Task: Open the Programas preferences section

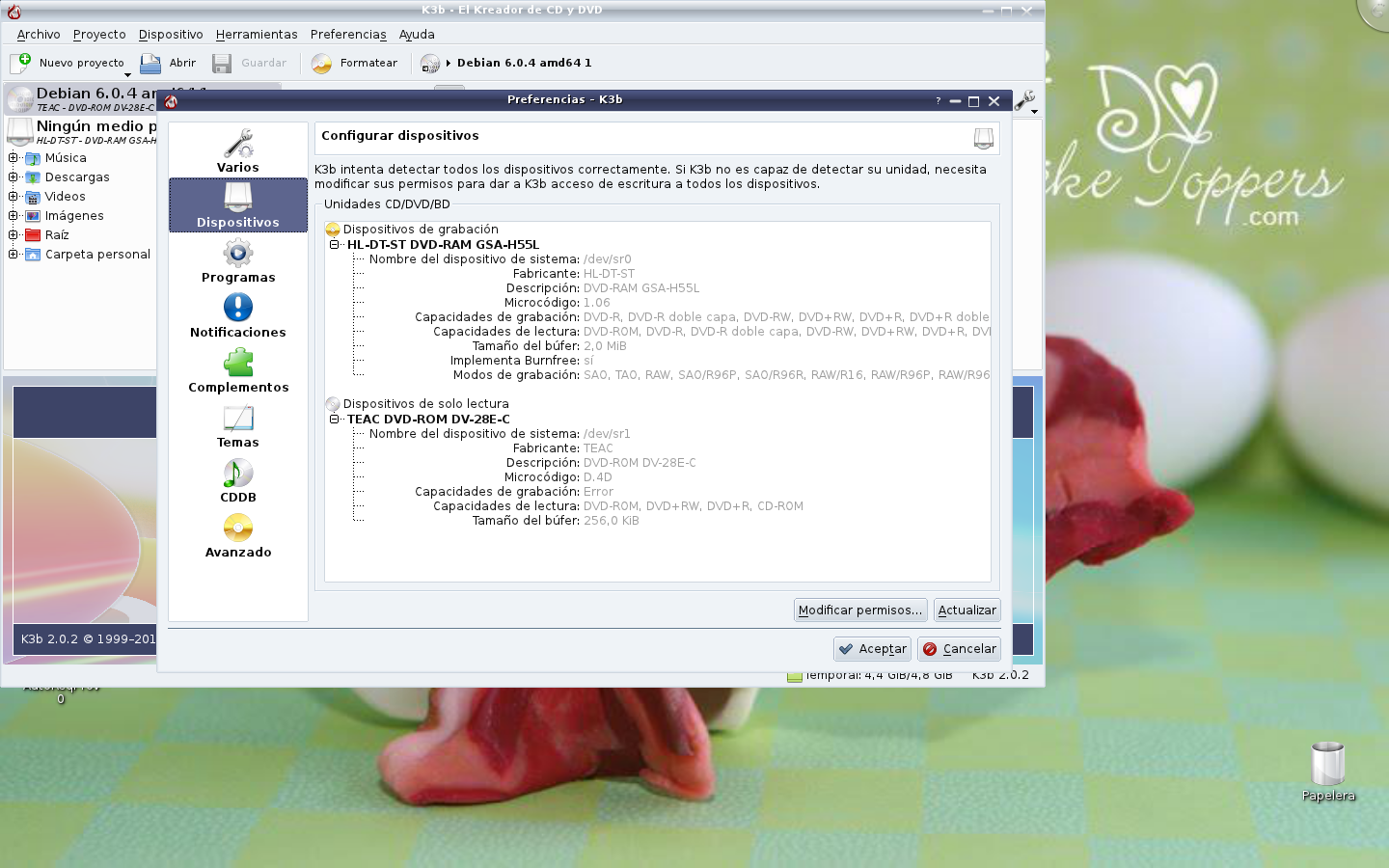Action: (237, 260)
